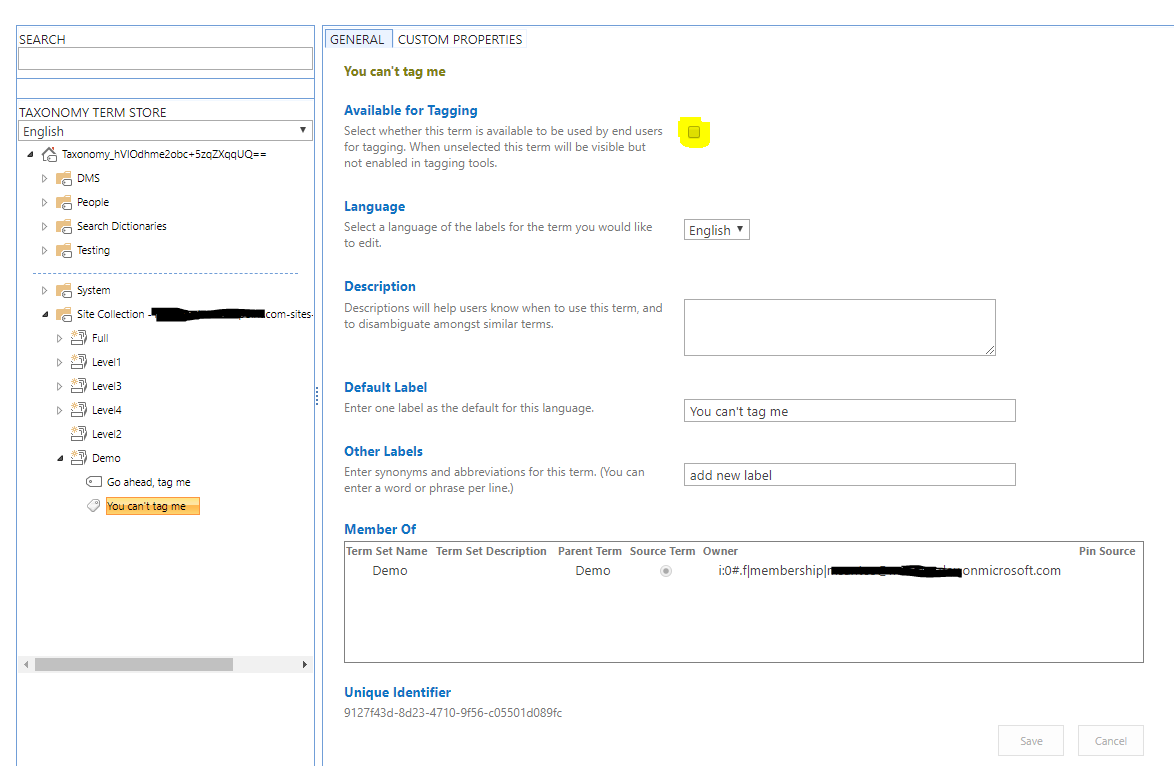Expand the Level1 term set
1174x766 pixels.
pos(59,362)
